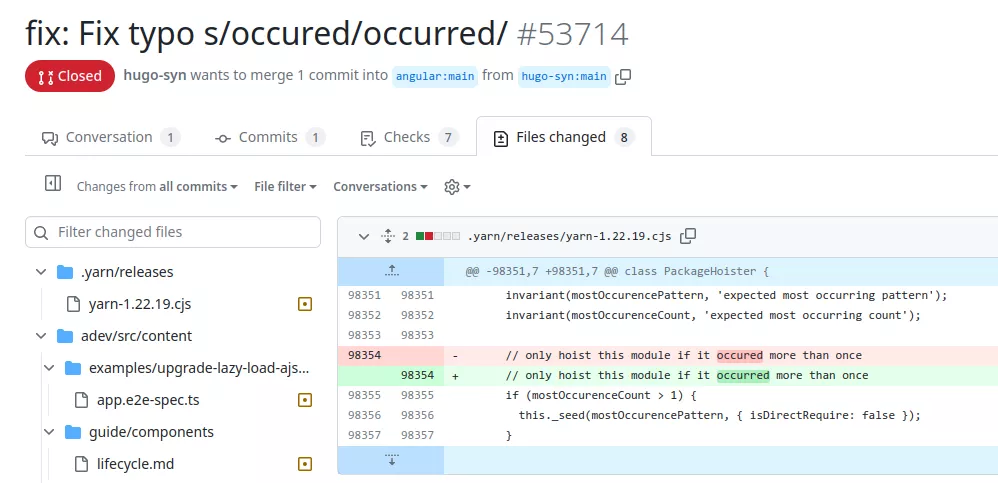Click modified marker beside app.e2e-spec.ts
The width and height of the screenshot is (998, 483).
[305, 400]
